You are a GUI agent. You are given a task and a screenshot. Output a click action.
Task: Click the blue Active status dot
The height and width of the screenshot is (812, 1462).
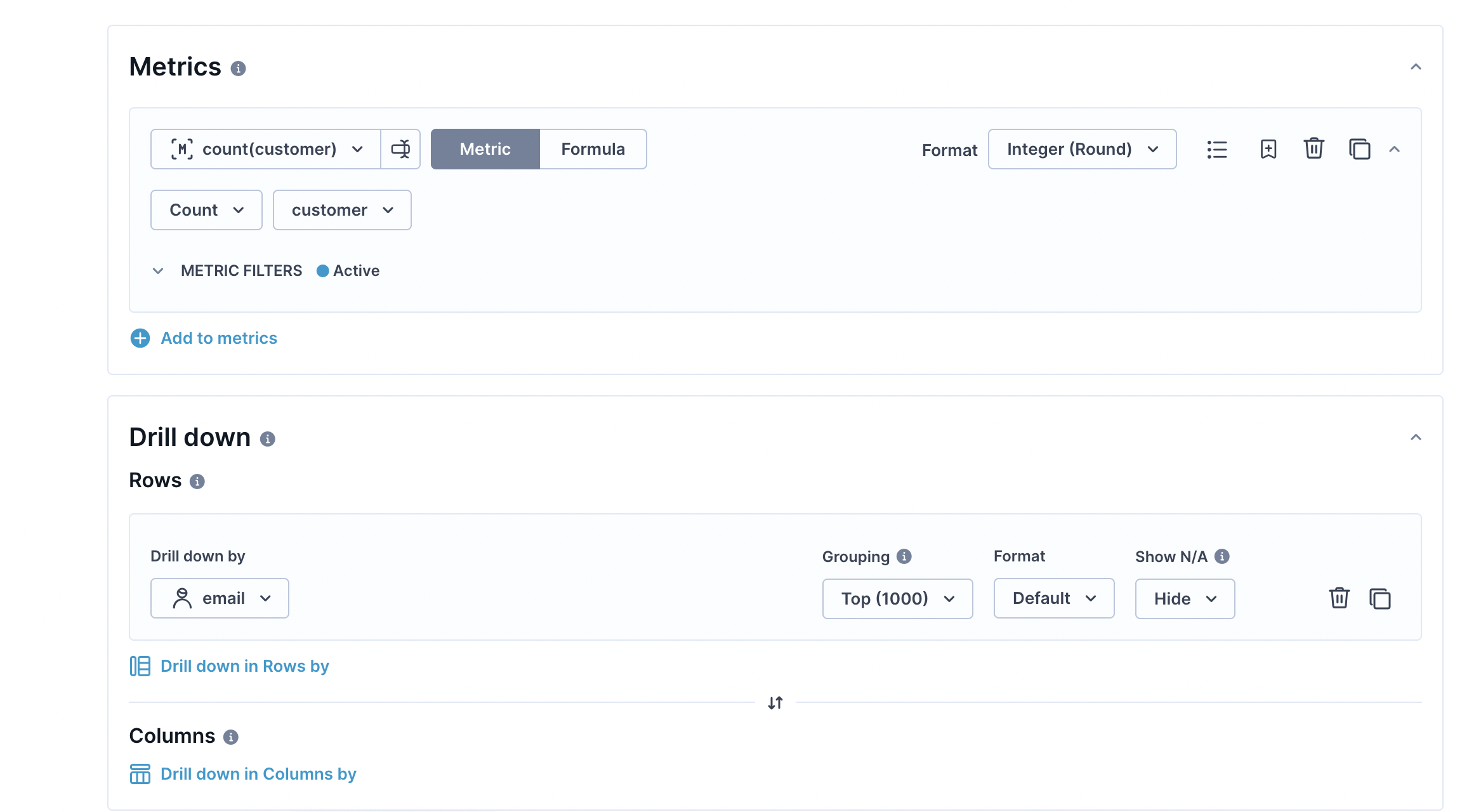[322, 271]
